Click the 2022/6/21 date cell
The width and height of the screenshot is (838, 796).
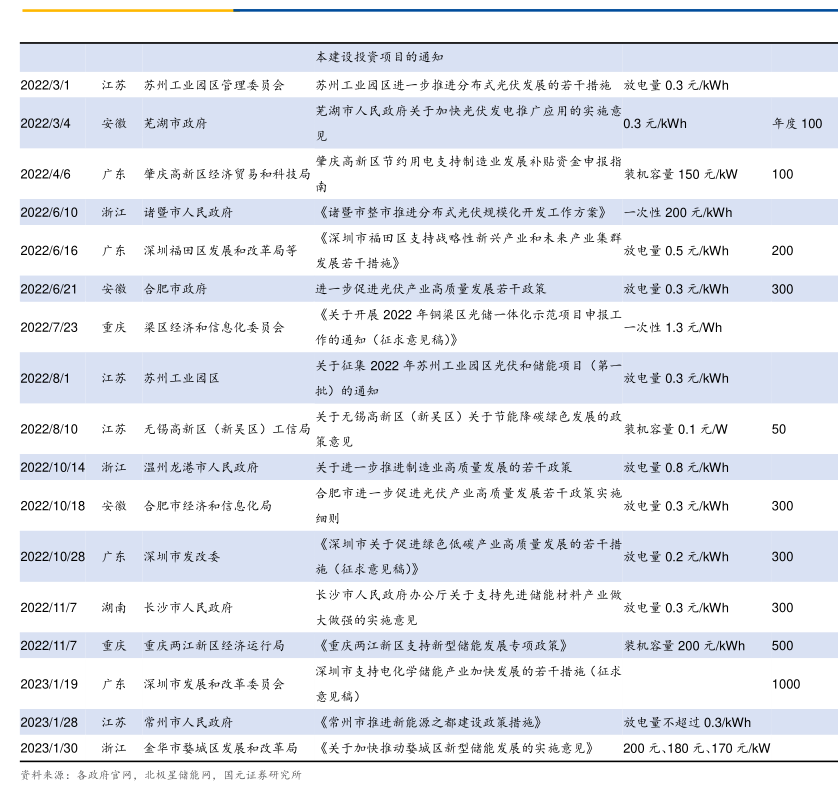(49, 289)
